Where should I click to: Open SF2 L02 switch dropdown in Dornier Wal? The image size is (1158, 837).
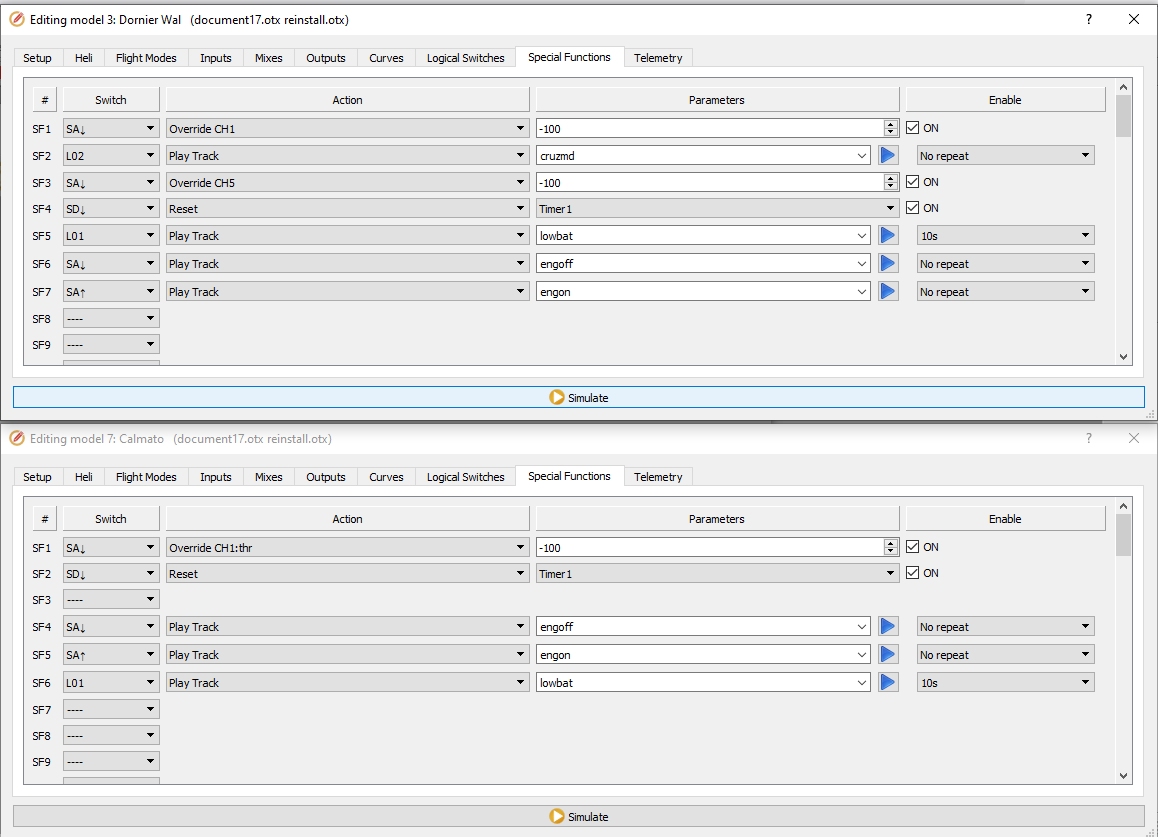click(111, 156)
